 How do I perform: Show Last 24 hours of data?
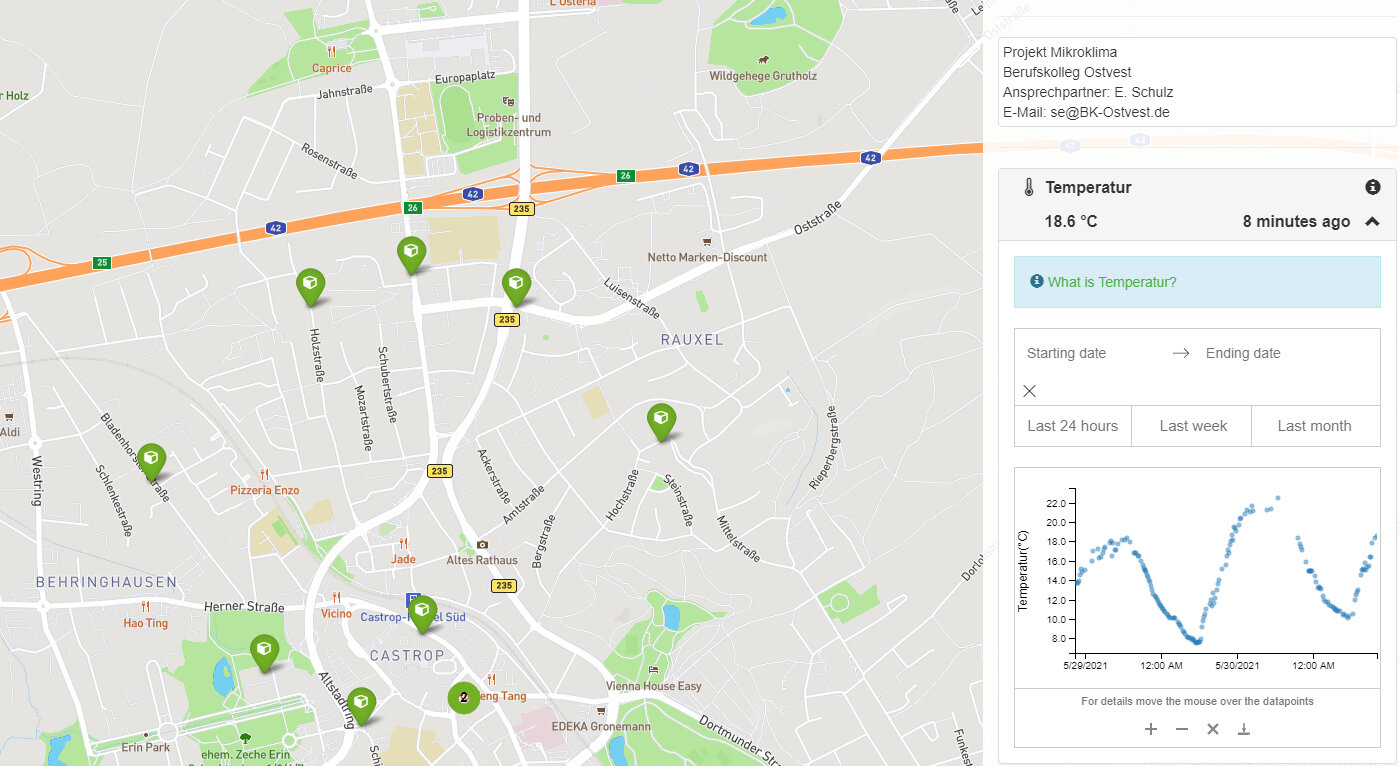click(1073, 426)
